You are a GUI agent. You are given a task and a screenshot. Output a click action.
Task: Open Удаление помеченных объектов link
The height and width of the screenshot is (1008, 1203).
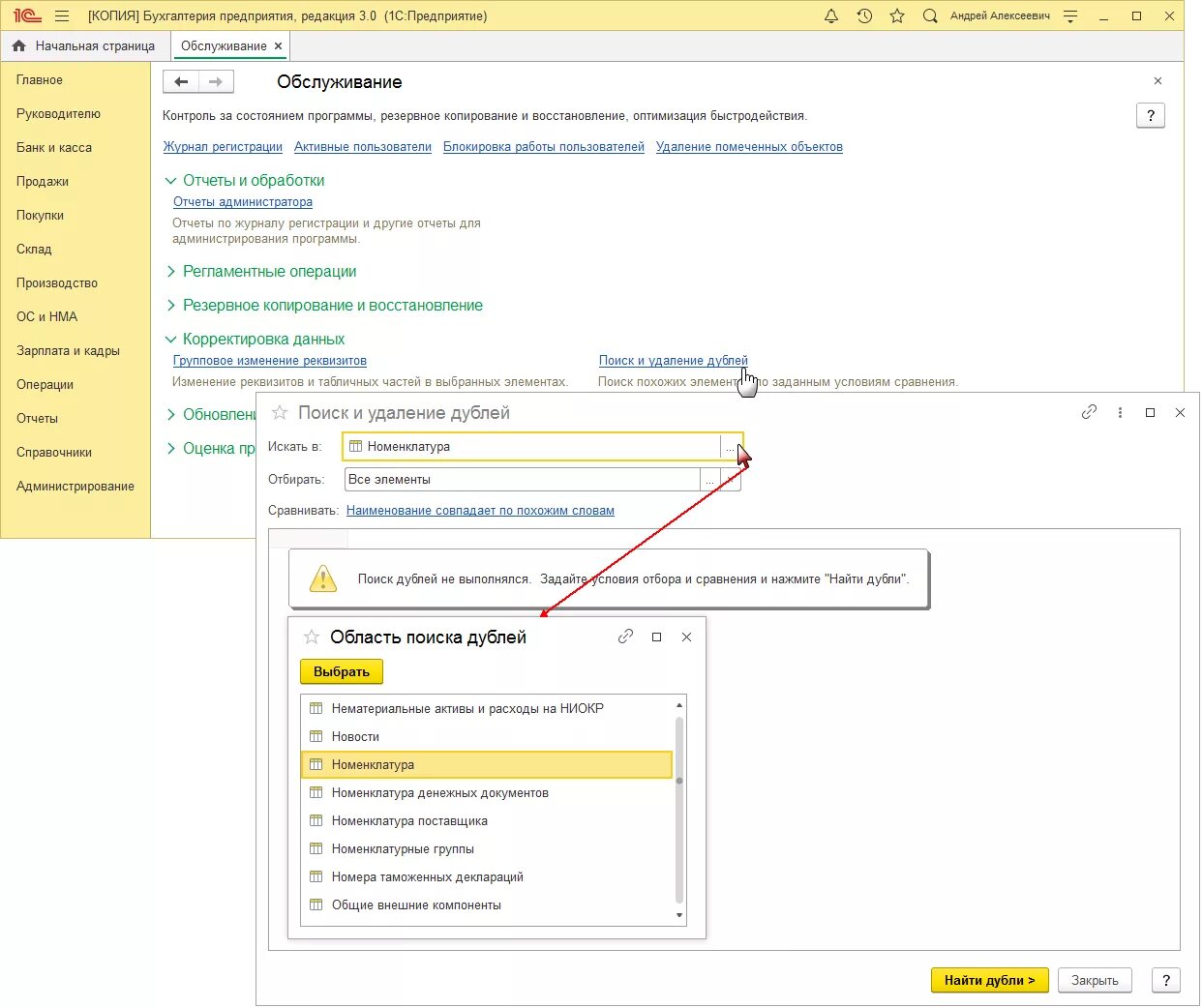point(749,147)
